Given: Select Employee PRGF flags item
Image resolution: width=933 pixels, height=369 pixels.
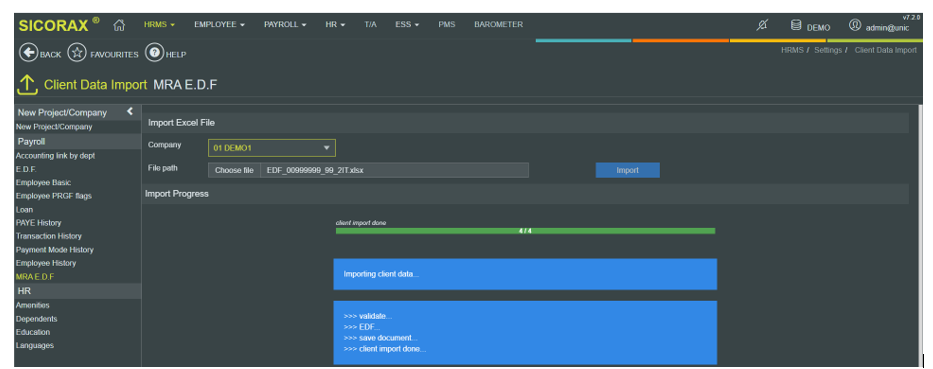Looking at the screenshot, I should [x=54, y=196].
